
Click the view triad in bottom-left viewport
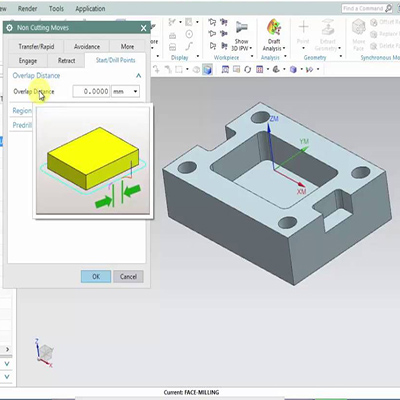tap(44, 353)
